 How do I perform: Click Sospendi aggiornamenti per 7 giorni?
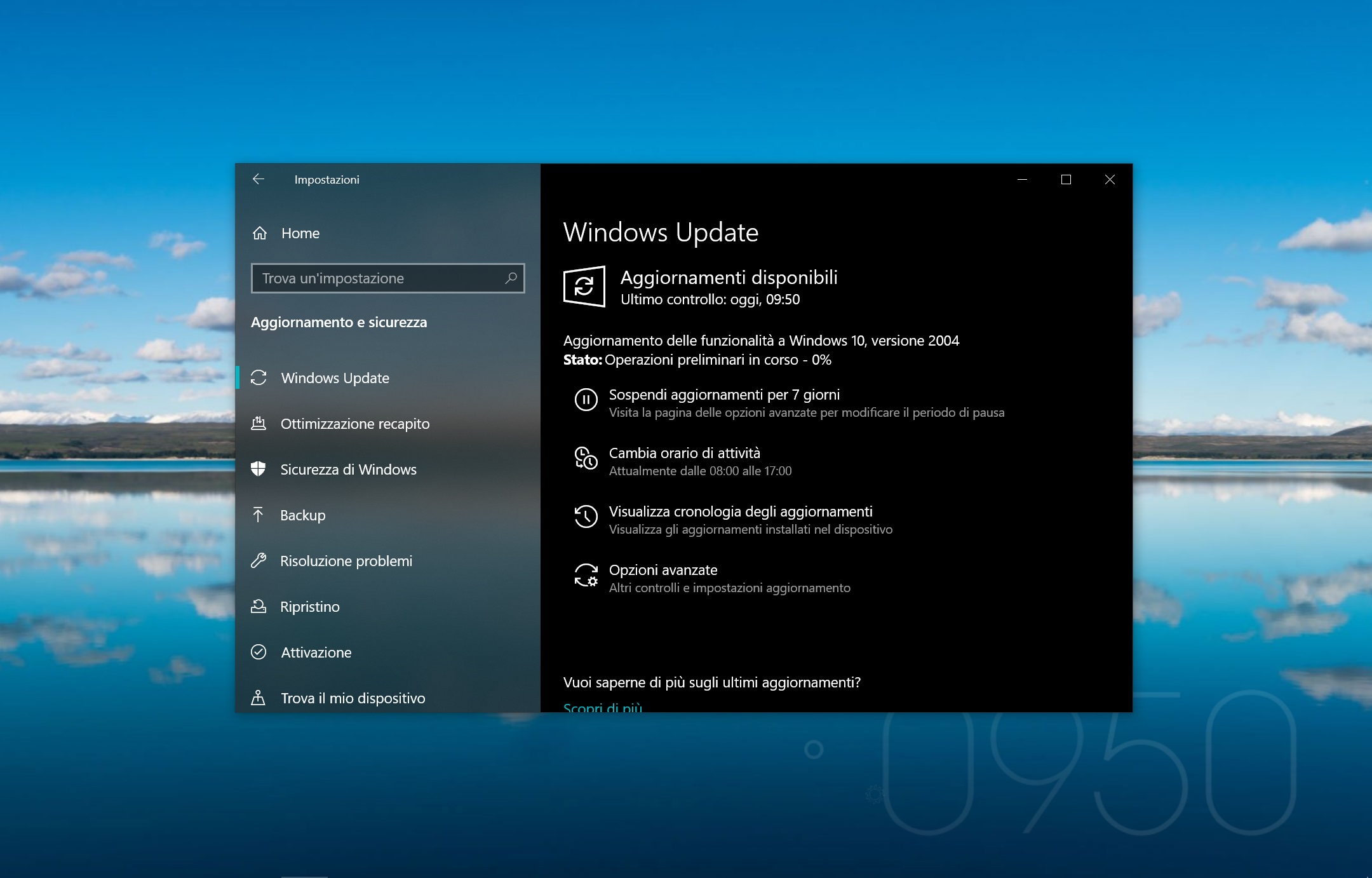724,395
